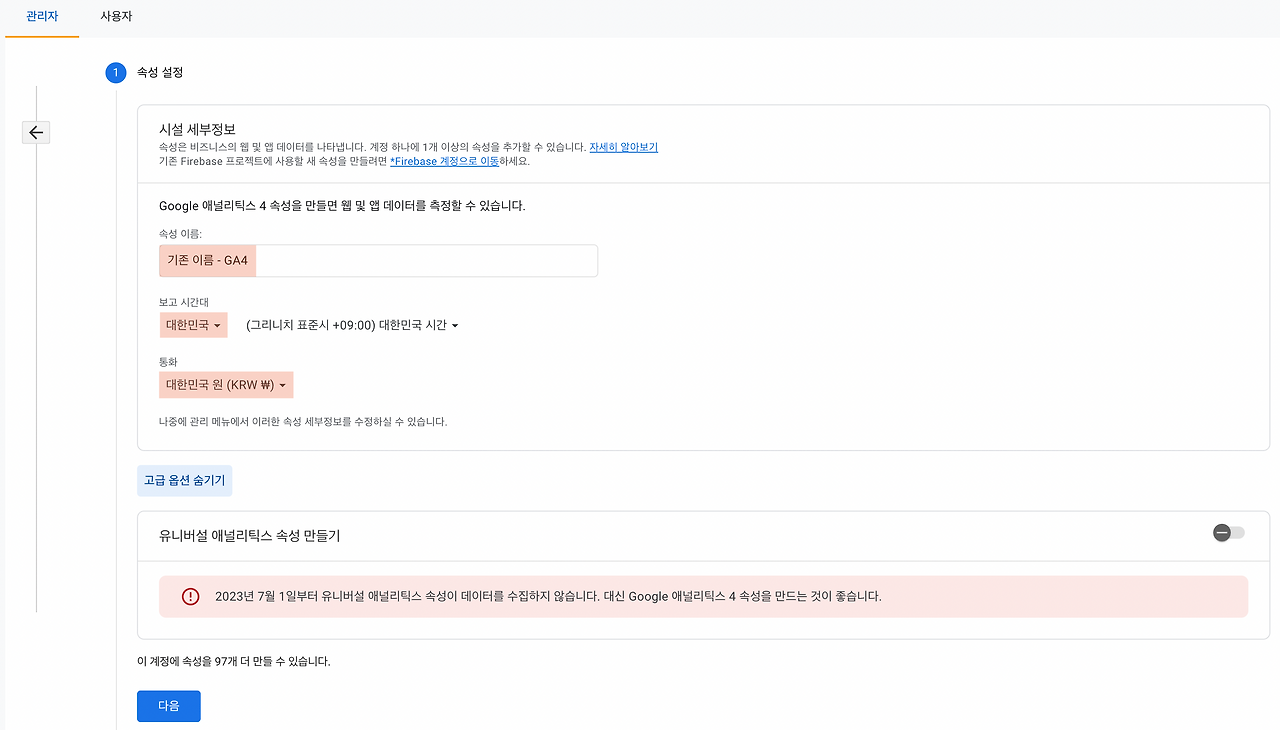Click the 속성을 97개 더 만들 수 있습니다 text
Viewport: 1280px width, 730px height.
tap(234, 661)
